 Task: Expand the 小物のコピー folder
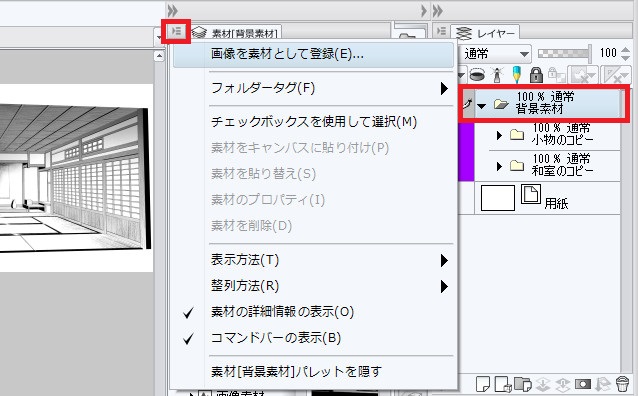[499, 136]
